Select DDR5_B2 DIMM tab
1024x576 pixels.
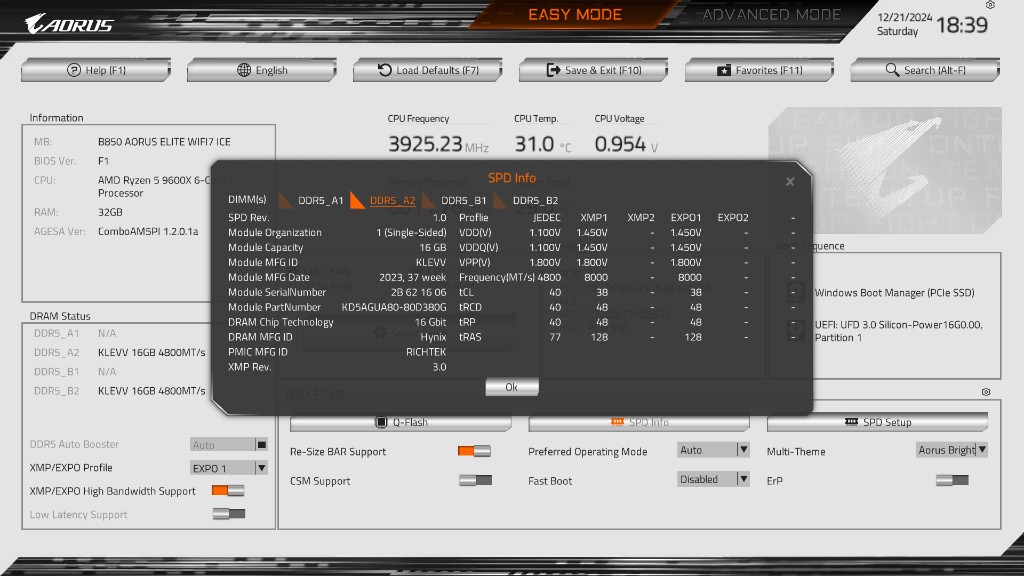point(535,200)
